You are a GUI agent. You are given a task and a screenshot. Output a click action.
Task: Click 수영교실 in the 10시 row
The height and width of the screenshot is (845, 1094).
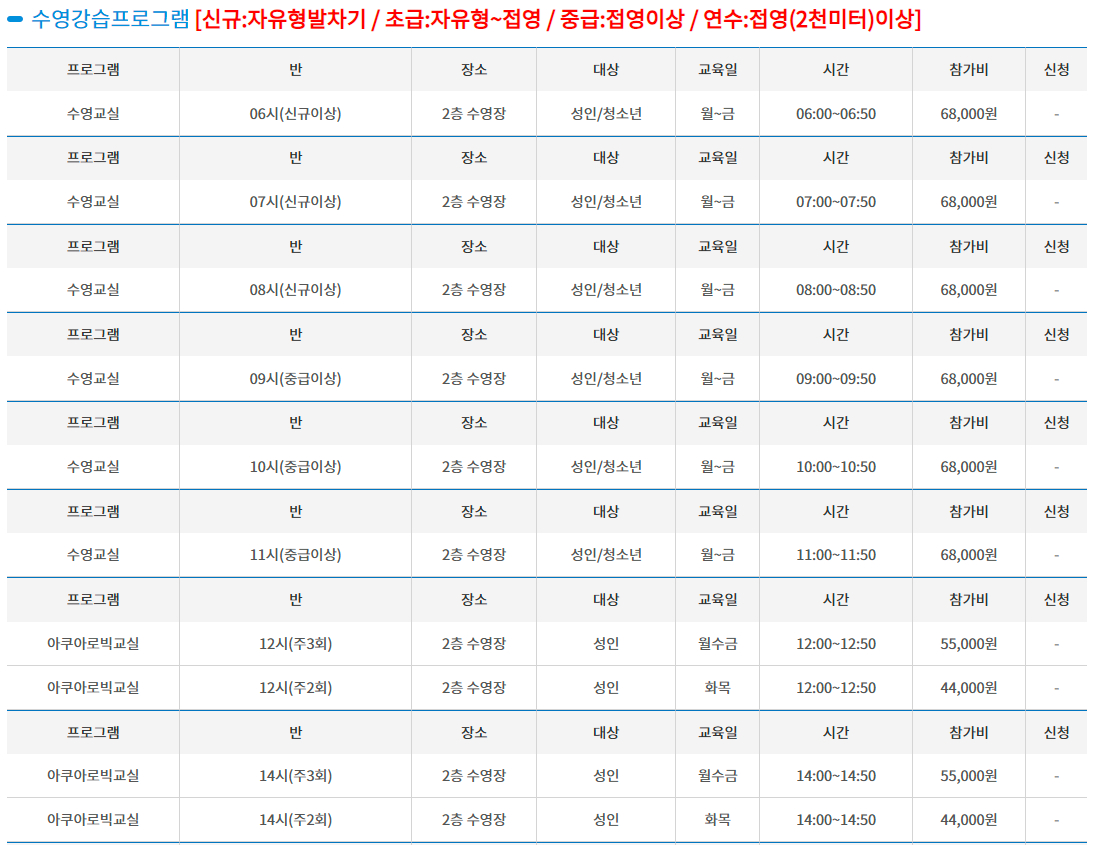pyautogui.click(x=93, y=467)
